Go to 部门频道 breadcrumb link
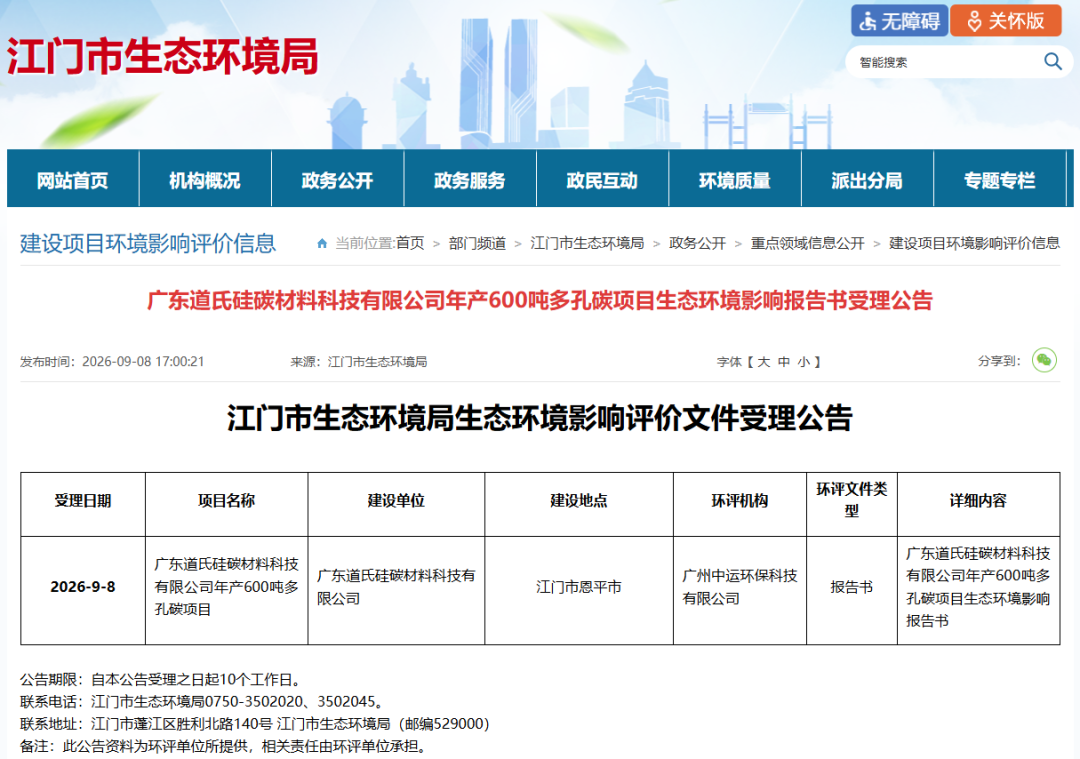 pos(477,243)
